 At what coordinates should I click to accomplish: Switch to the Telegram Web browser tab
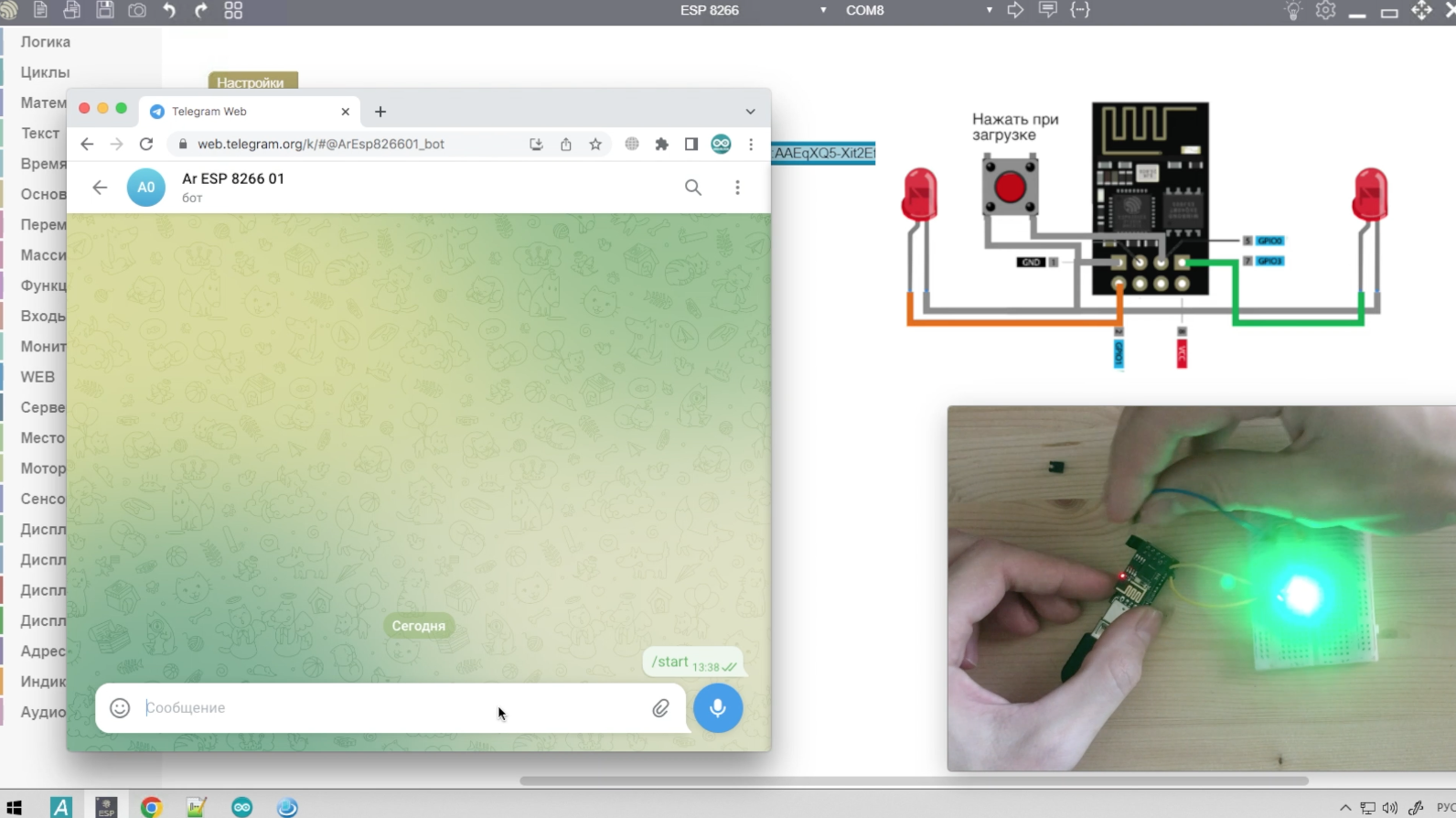[249, 111]
